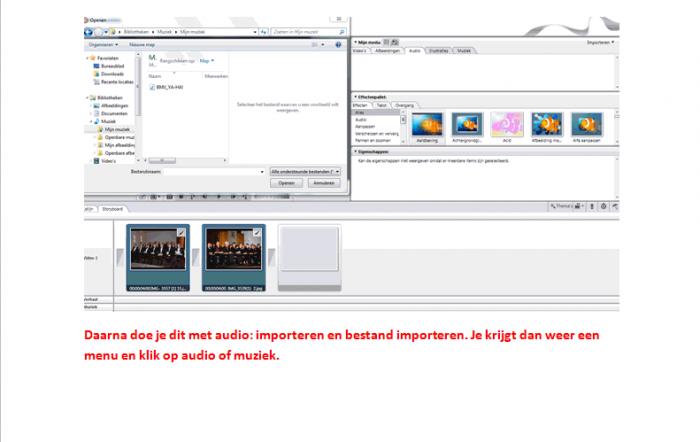Select the Audio effect category
This screenshot has height=442, width=700.
click(x=361, y=120)
